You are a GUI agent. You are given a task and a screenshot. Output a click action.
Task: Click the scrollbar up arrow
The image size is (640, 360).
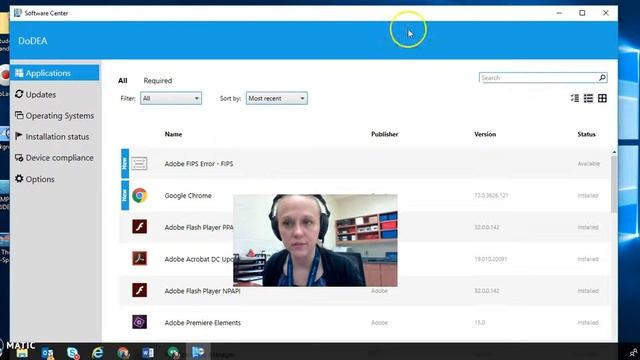click(614, 152)
